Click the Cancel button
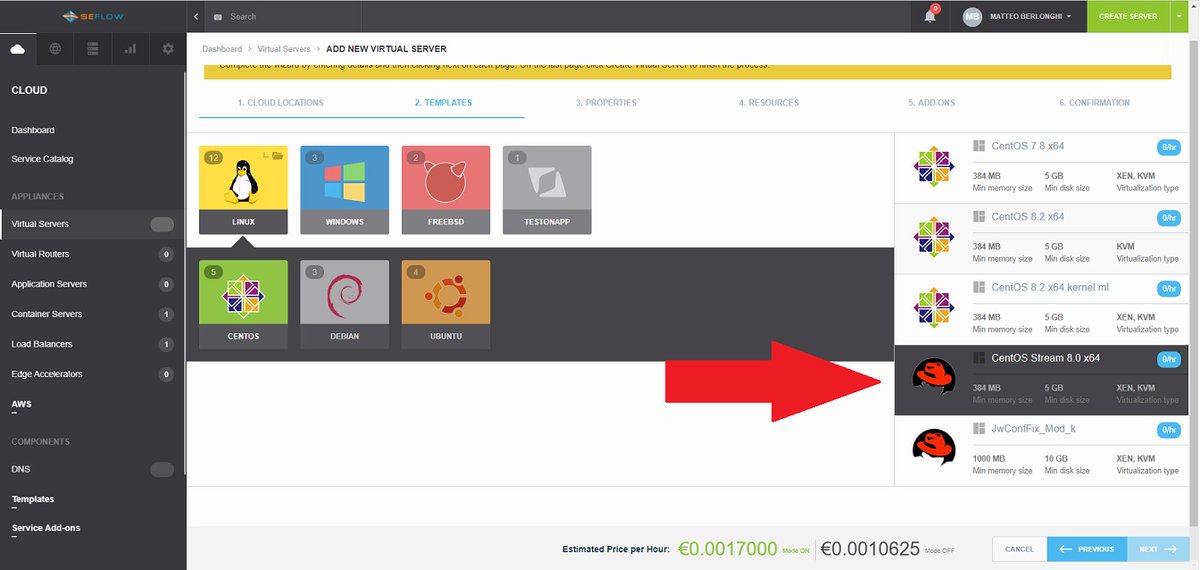1200x570 pixels. pos(1019,549)
